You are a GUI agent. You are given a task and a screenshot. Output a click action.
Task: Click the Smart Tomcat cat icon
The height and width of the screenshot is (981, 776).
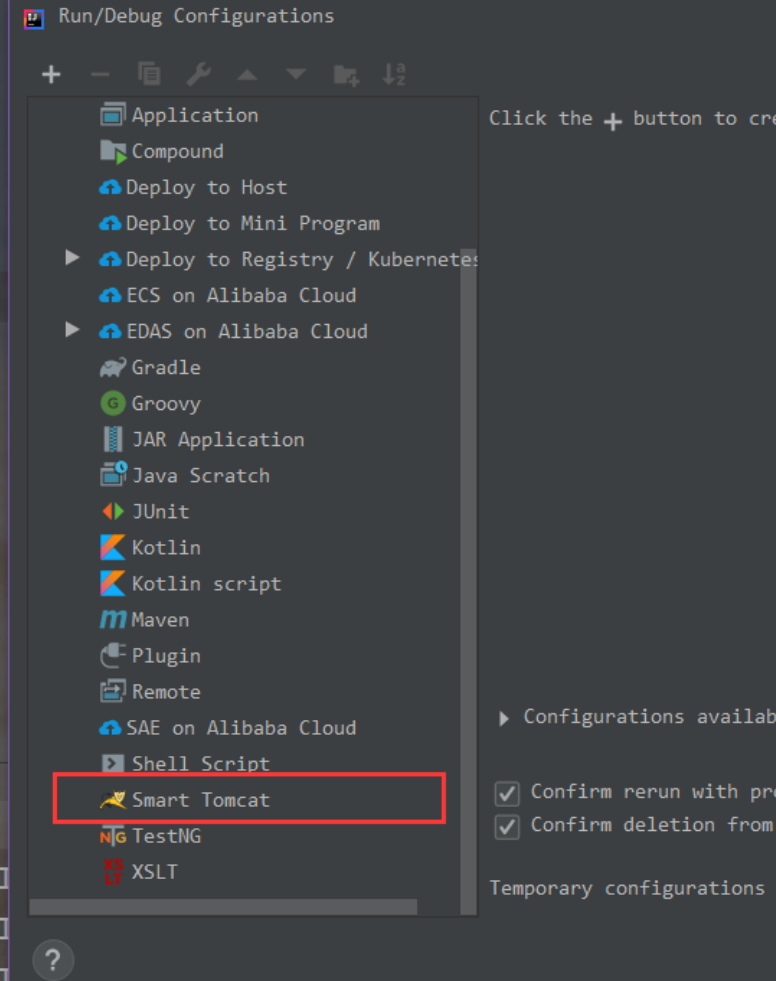(x=113, y=800)
